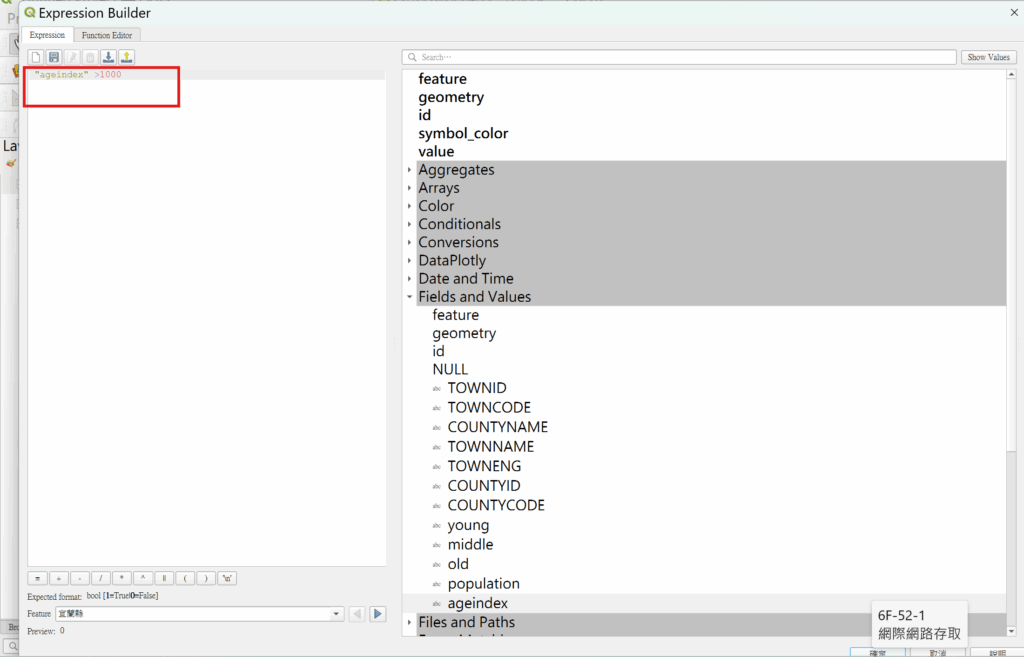Select the symbol_color item
Viewport: 1024px width, 657px height.
point(463,133)
